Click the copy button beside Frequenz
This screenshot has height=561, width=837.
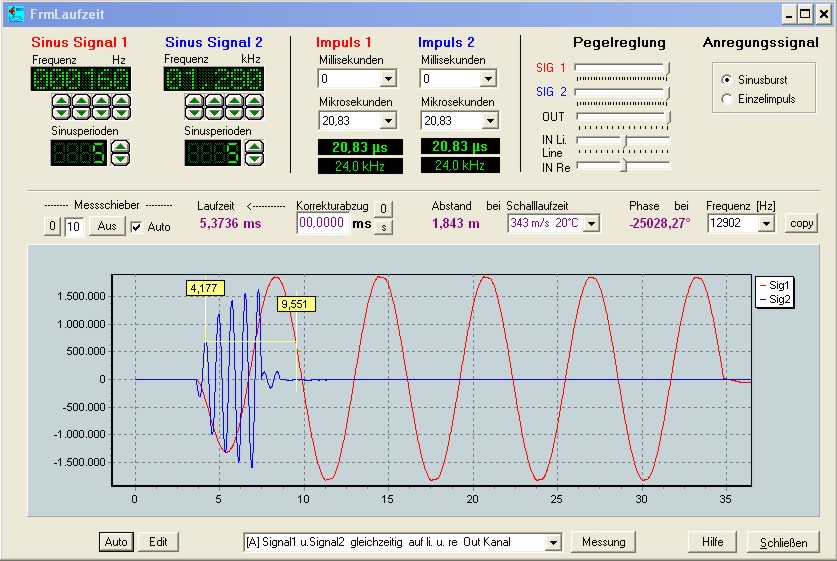pyautogui.click(x=800, y=223)
